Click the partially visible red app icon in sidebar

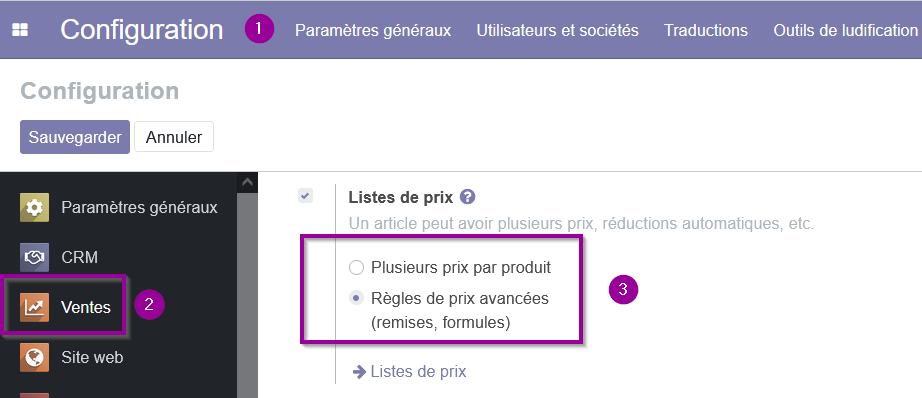(34, 395)
